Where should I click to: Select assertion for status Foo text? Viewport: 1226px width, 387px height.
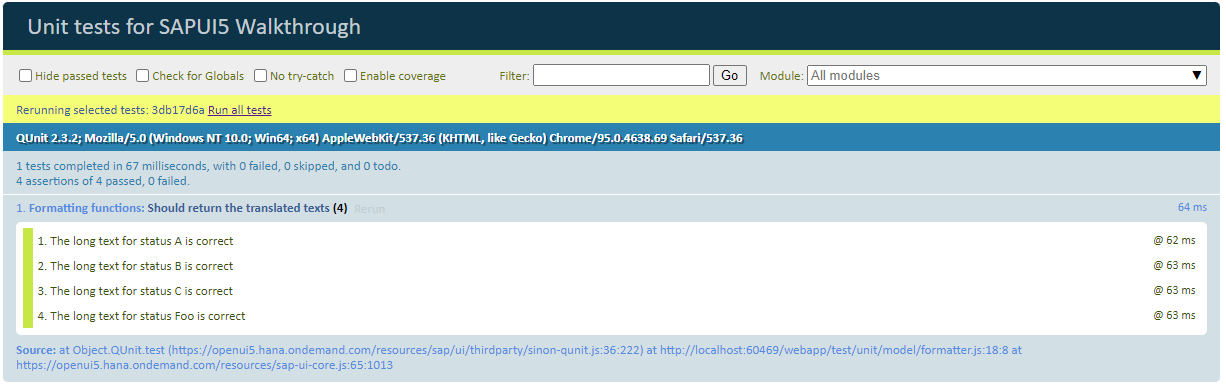(x=141, y=316)
